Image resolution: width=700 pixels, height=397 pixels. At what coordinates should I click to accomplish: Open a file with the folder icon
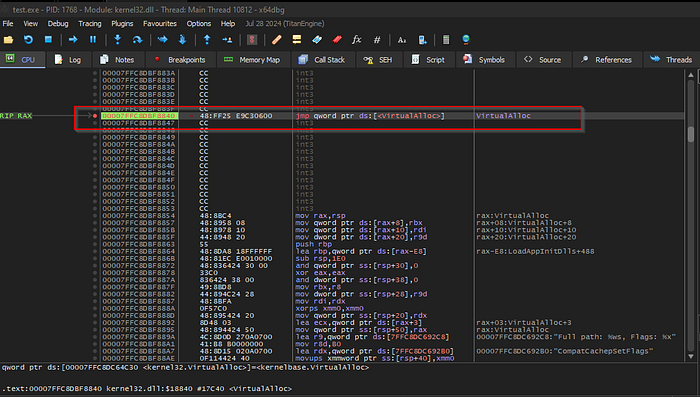[8, 40]
